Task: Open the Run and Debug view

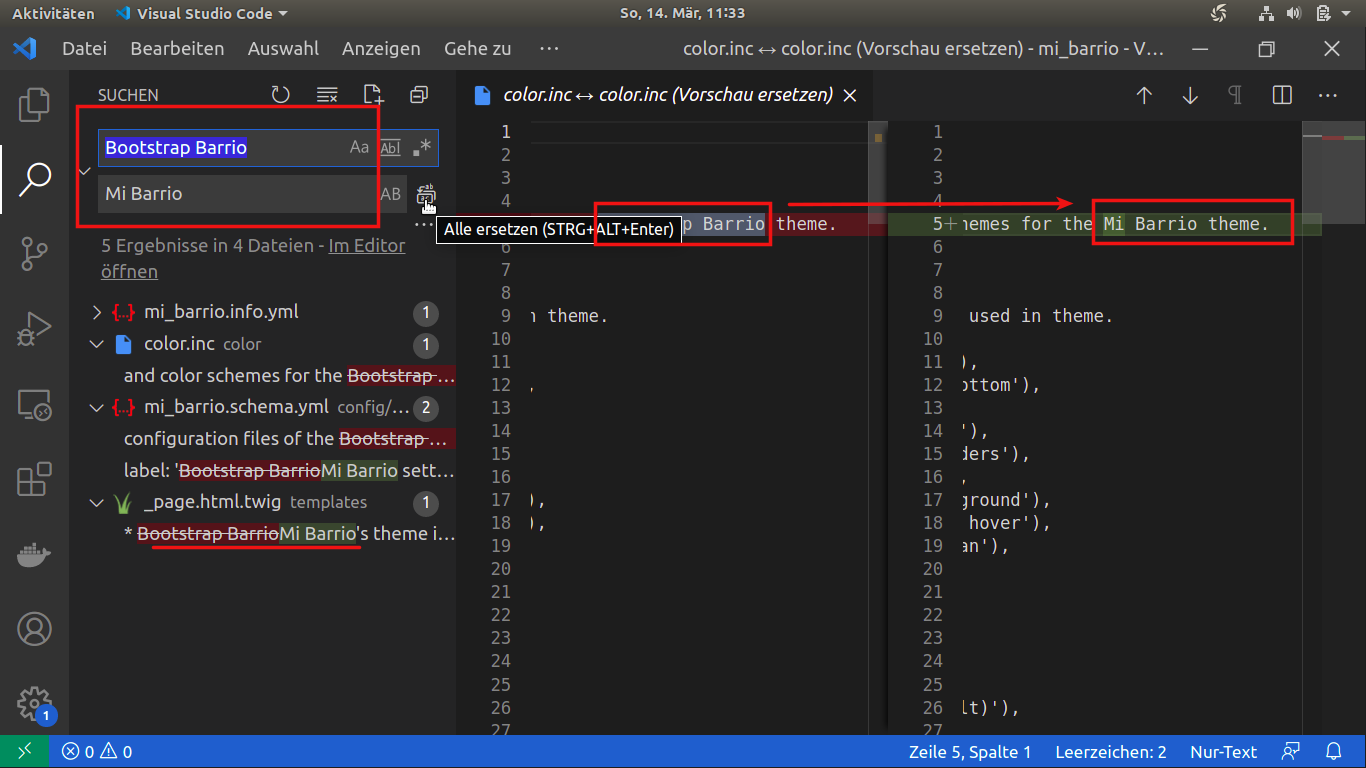Action: (x=34, y=329)
